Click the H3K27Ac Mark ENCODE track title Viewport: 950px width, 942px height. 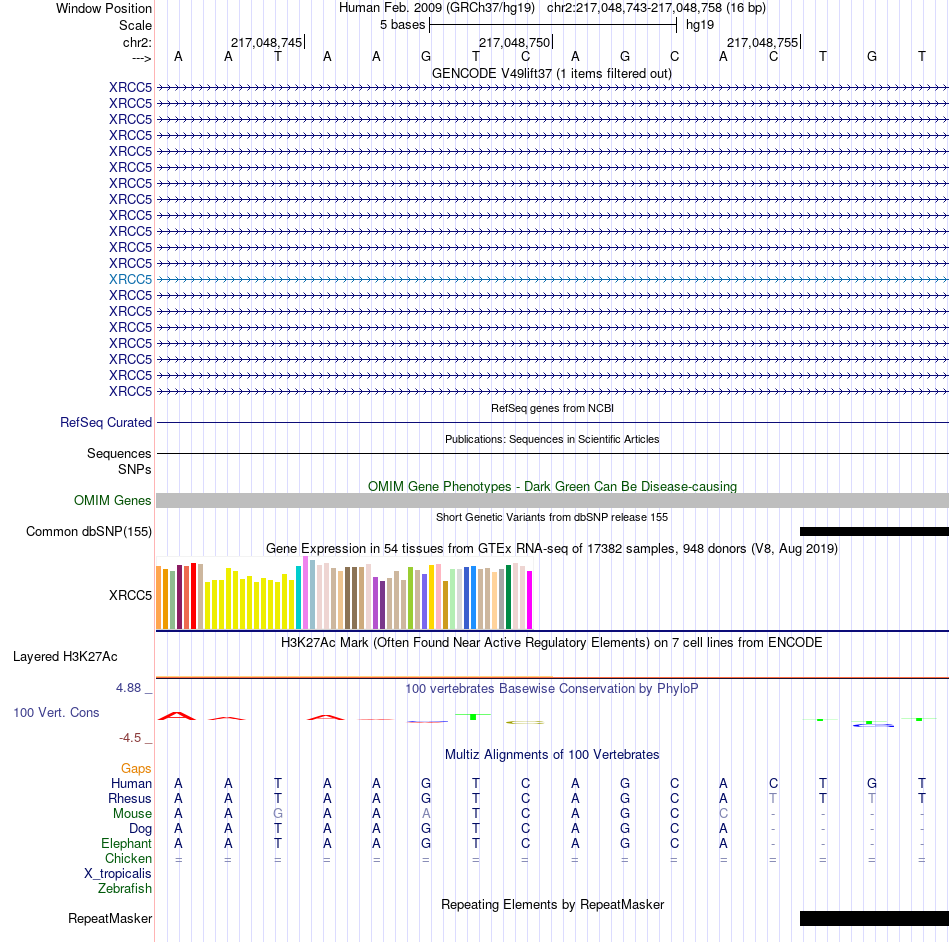[x=552, y=643]
